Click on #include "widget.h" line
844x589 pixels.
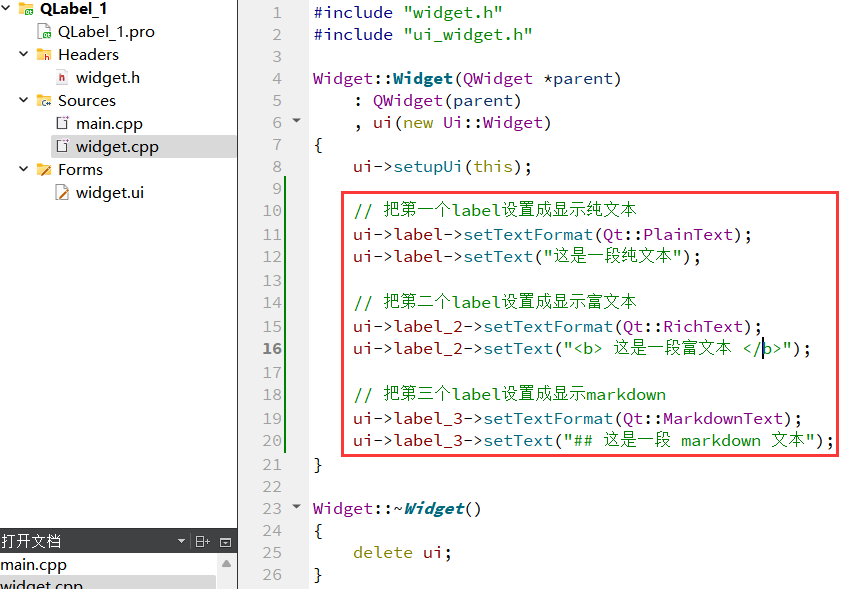click(x=408, y=12)
